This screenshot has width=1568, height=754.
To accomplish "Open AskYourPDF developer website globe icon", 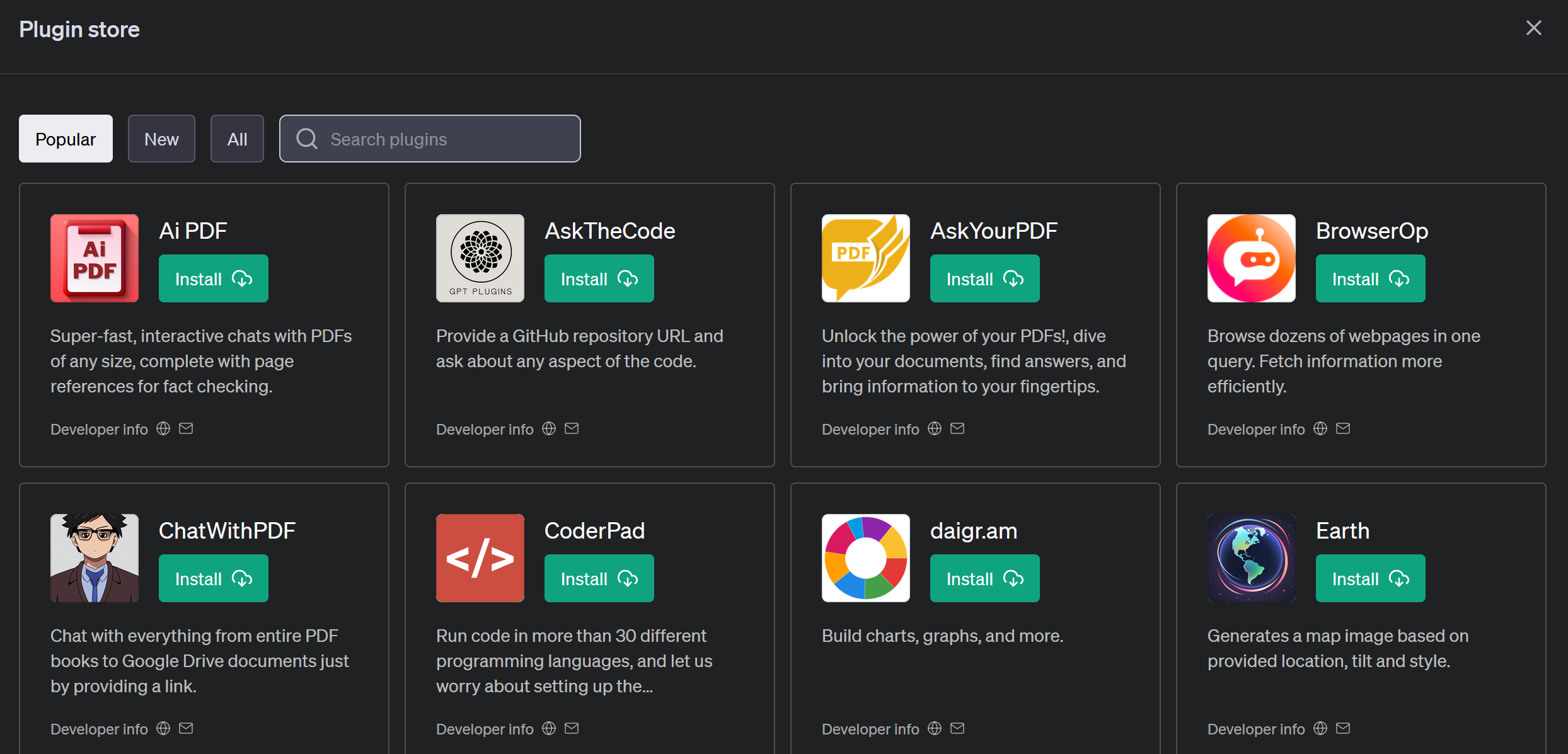I will (935, 428).
